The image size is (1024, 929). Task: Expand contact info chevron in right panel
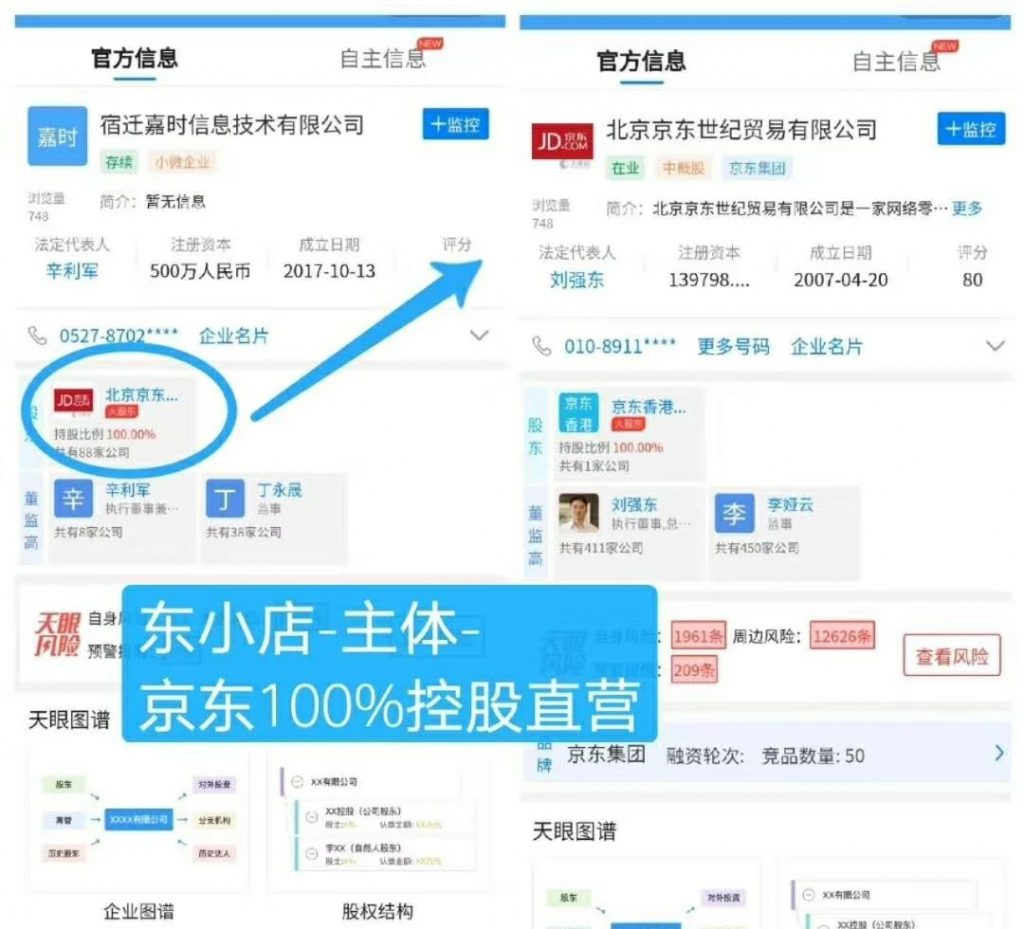[x=995, y=345]
